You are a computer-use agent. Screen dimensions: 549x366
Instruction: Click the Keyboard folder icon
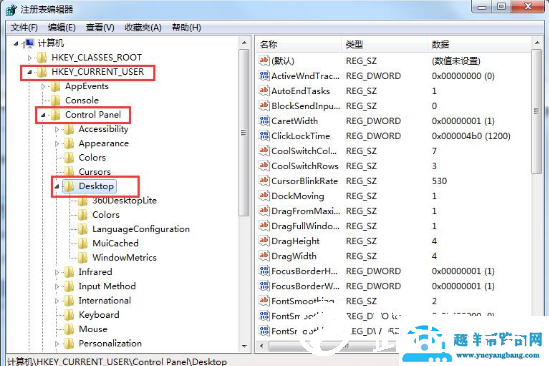click(69, 315)
